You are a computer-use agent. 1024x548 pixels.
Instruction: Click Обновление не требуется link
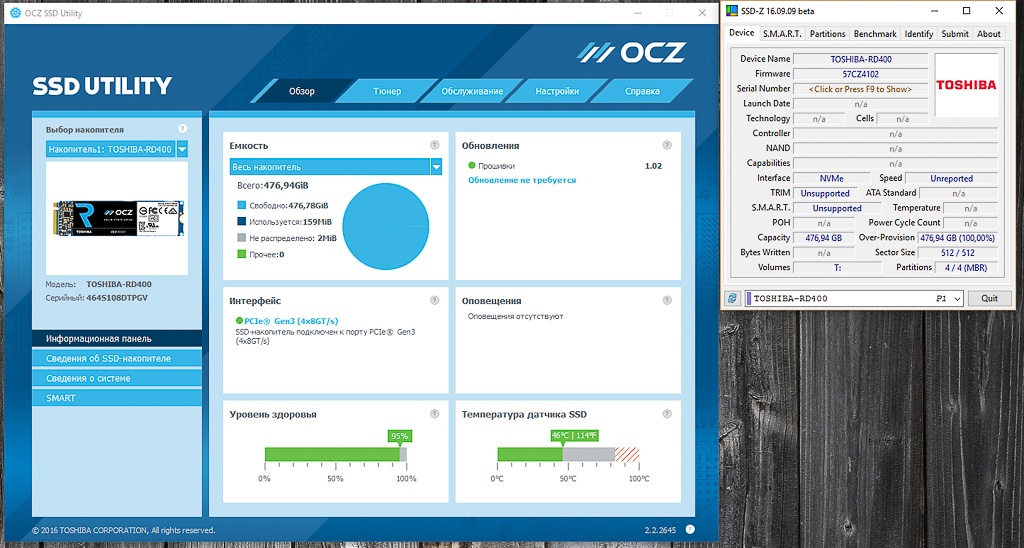click(522, 180)
